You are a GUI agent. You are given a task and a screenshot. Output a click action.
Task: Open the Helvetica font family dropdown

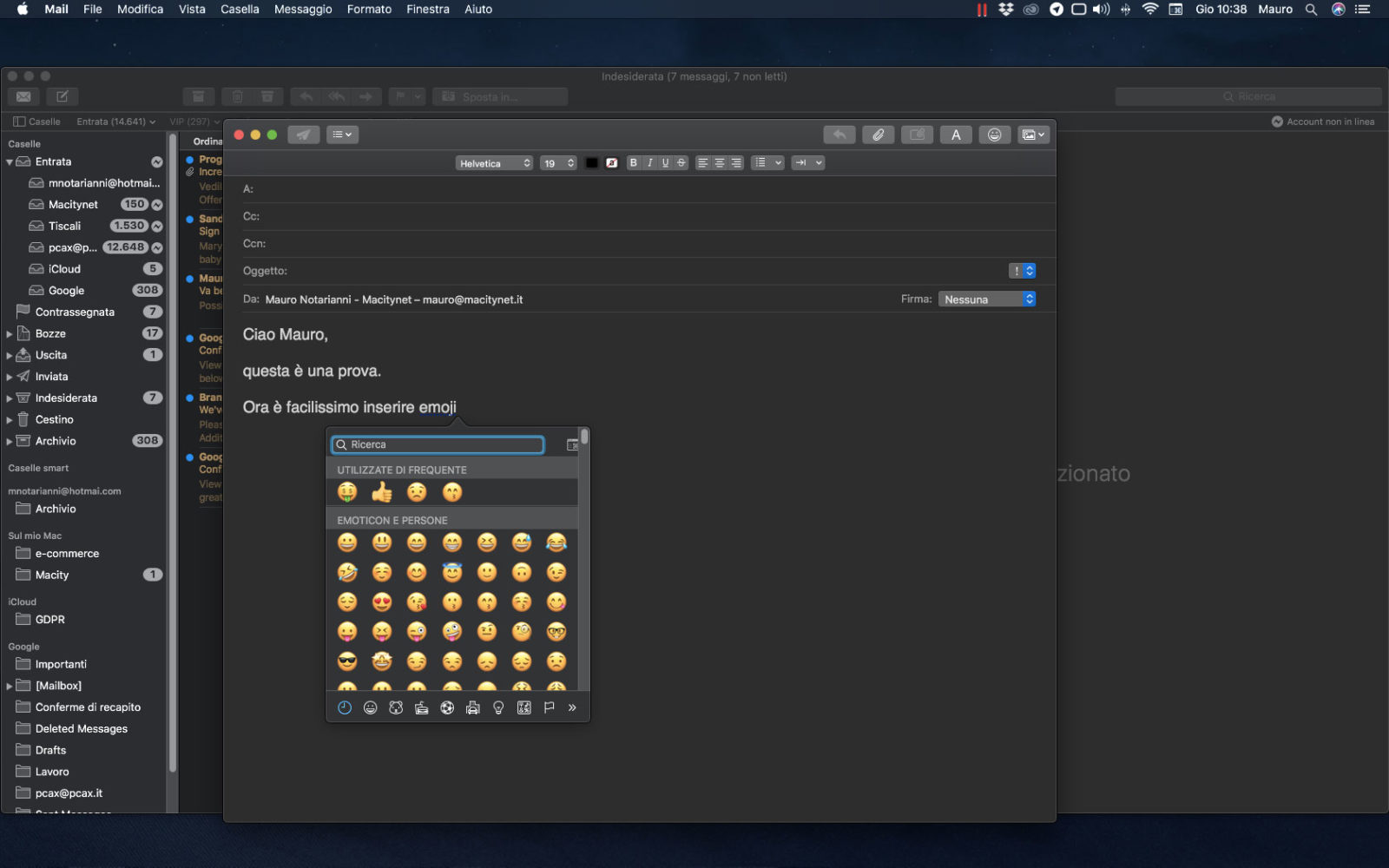click(494, 163)
